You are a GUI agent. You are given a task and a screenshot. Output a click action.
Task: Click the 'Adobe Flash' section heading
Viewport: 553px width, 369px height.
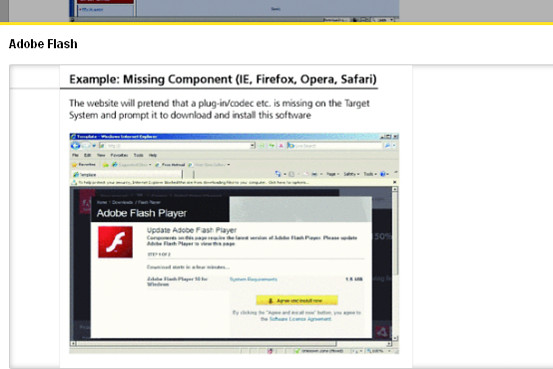tap(43, 44)
